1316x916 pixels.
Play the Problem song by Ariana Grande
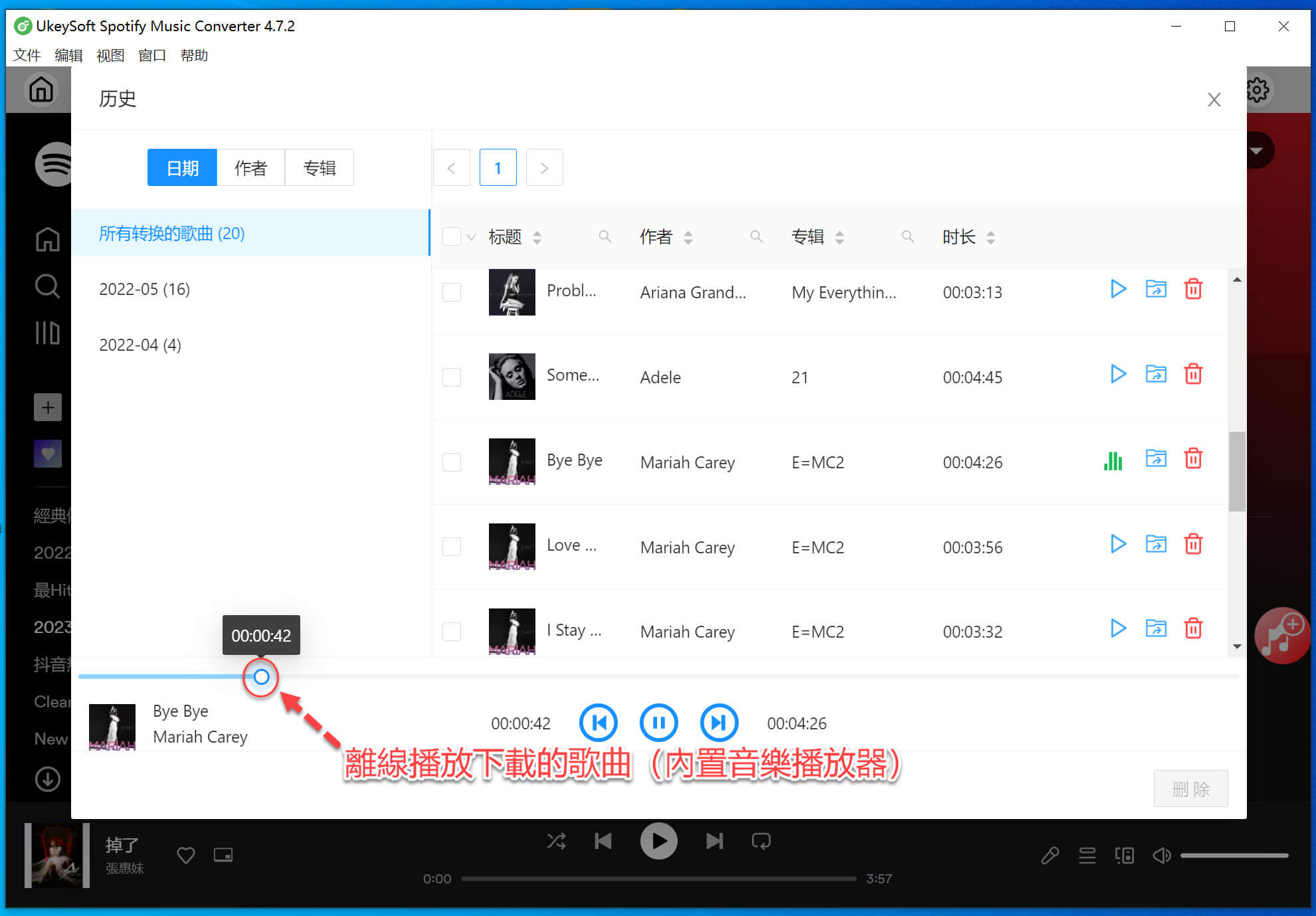tap(1118, 289)
